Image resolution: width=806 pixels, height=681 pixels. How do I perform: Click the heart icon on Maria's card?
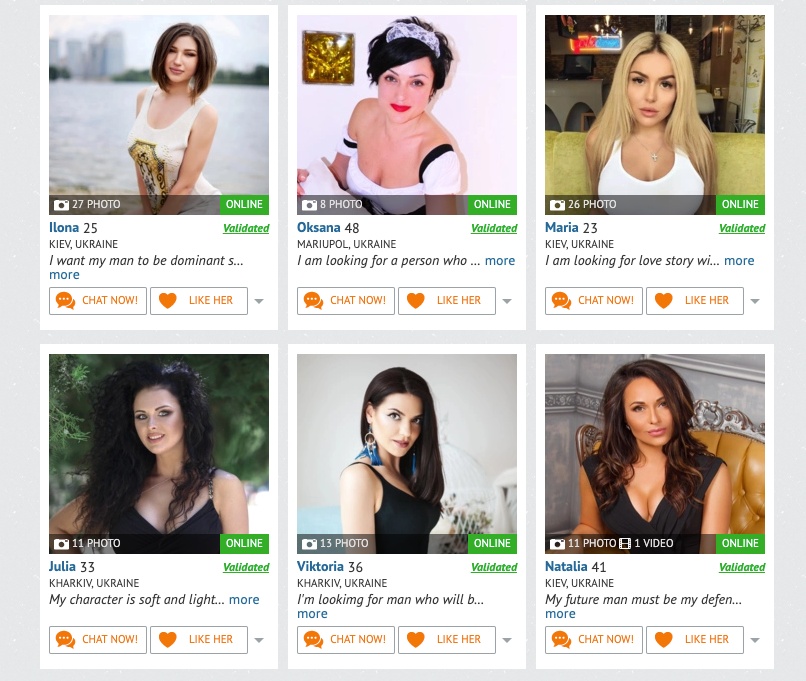tap(664, 301)
